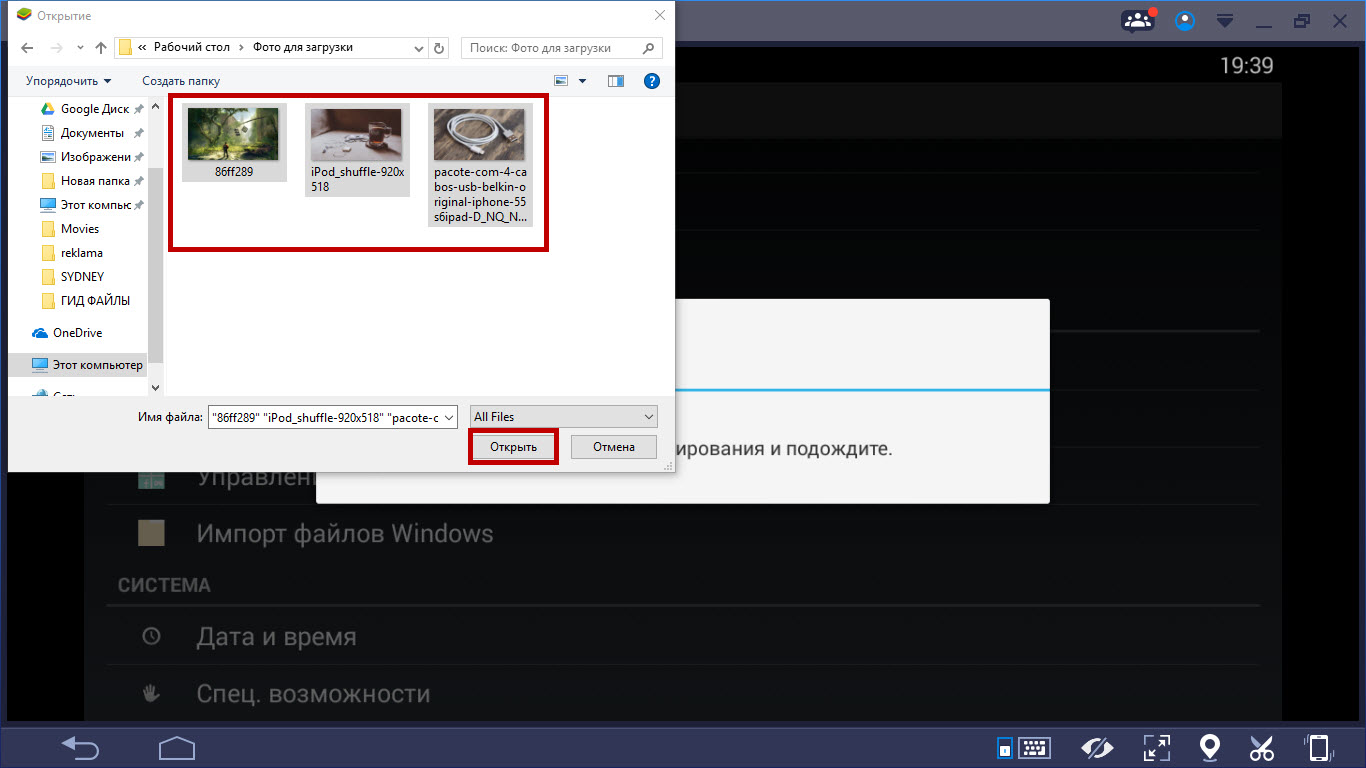Open the location pin tool

(x=1210, y=747)
